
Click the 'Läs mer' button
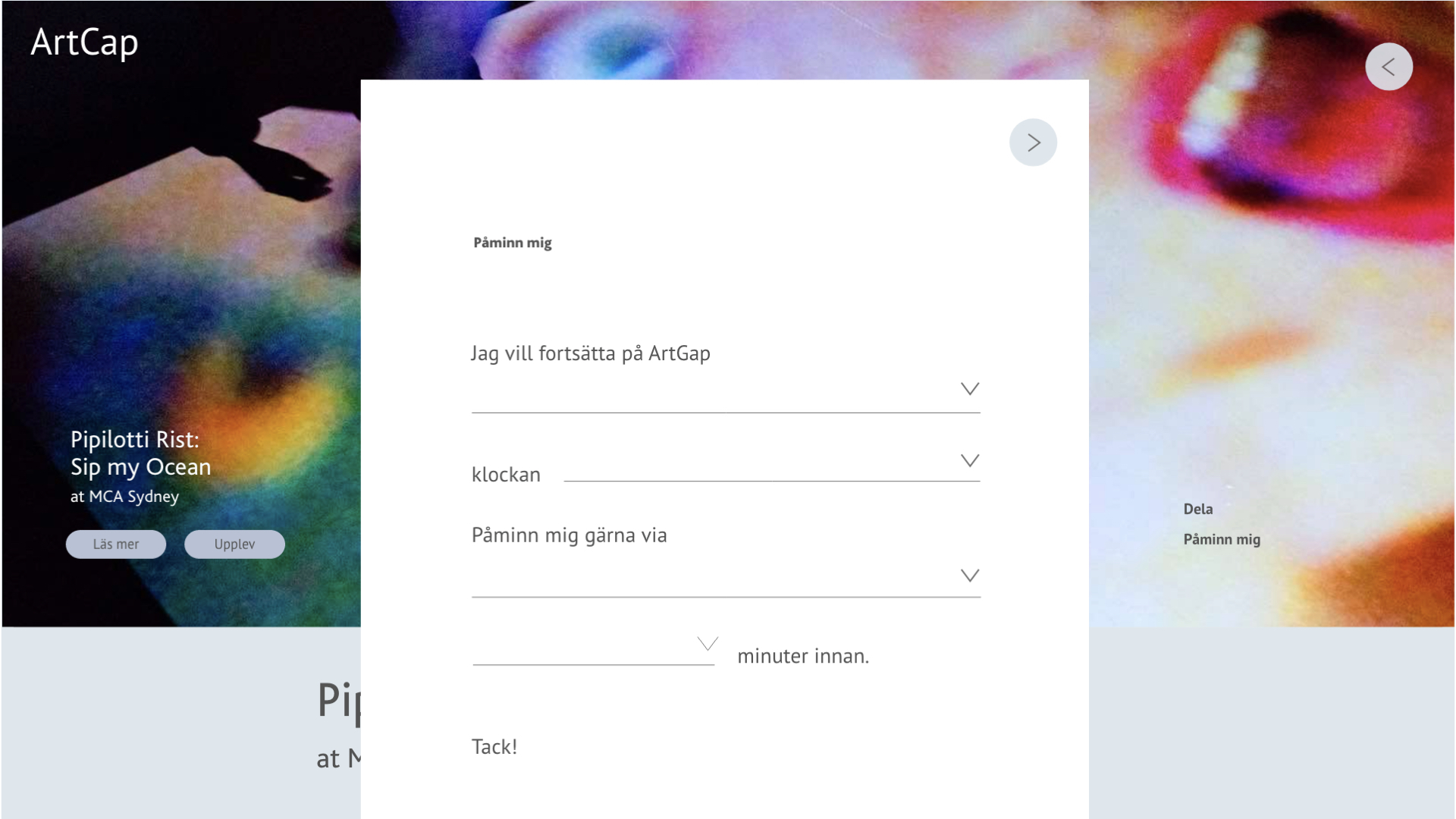pyautogui.click(x=116, y=544)
